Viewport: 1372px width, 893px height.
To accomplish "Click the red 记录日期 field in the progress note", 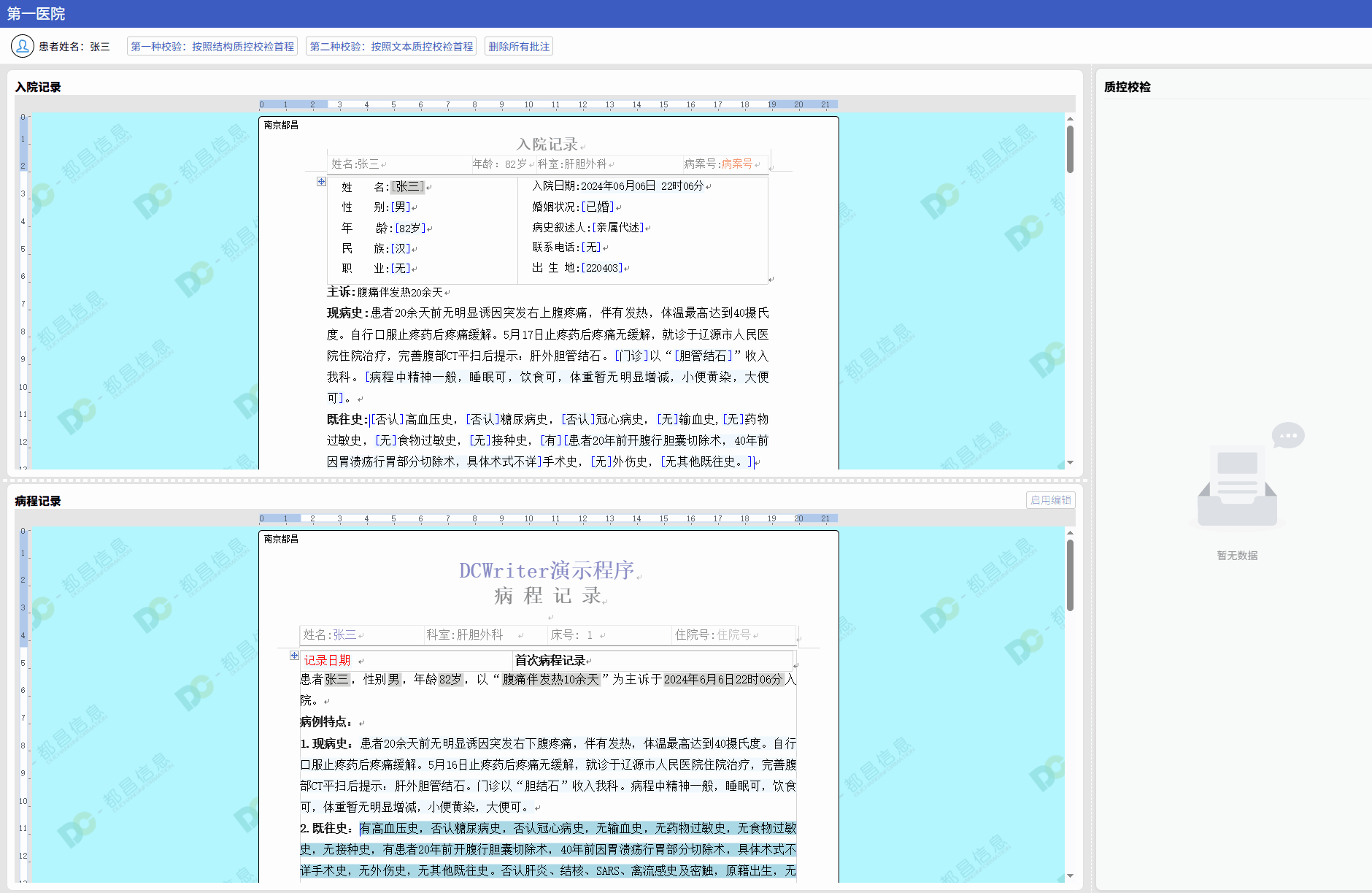I will [327, 659].
